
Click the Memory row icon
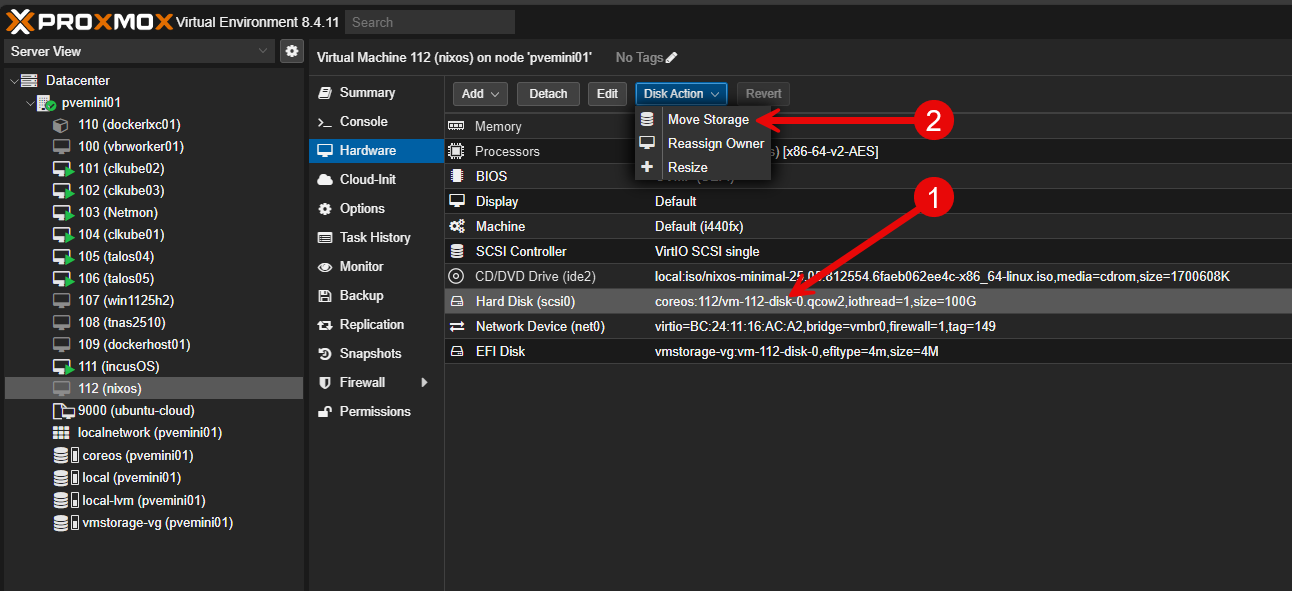[457, 127]
